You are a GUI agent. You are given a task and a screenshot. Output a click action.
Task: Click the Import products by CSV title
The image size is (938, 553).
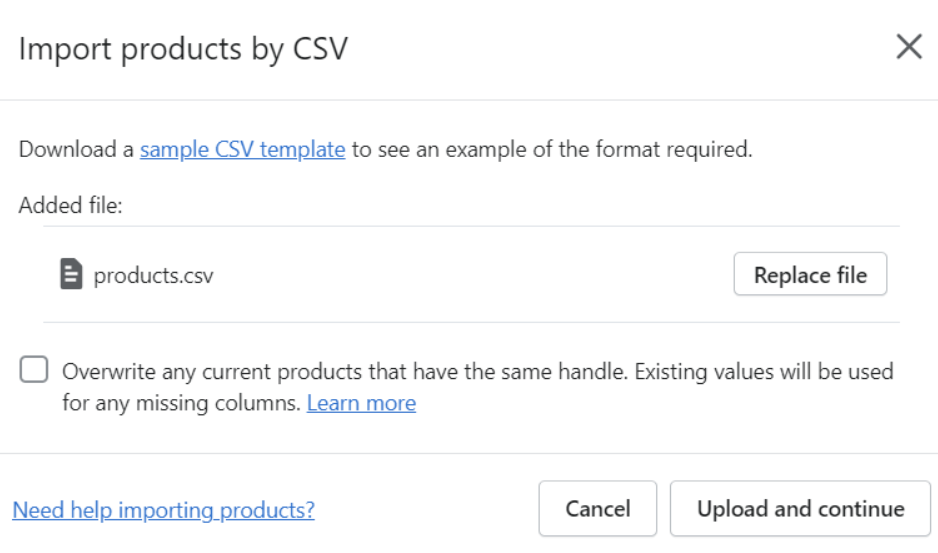183,49
